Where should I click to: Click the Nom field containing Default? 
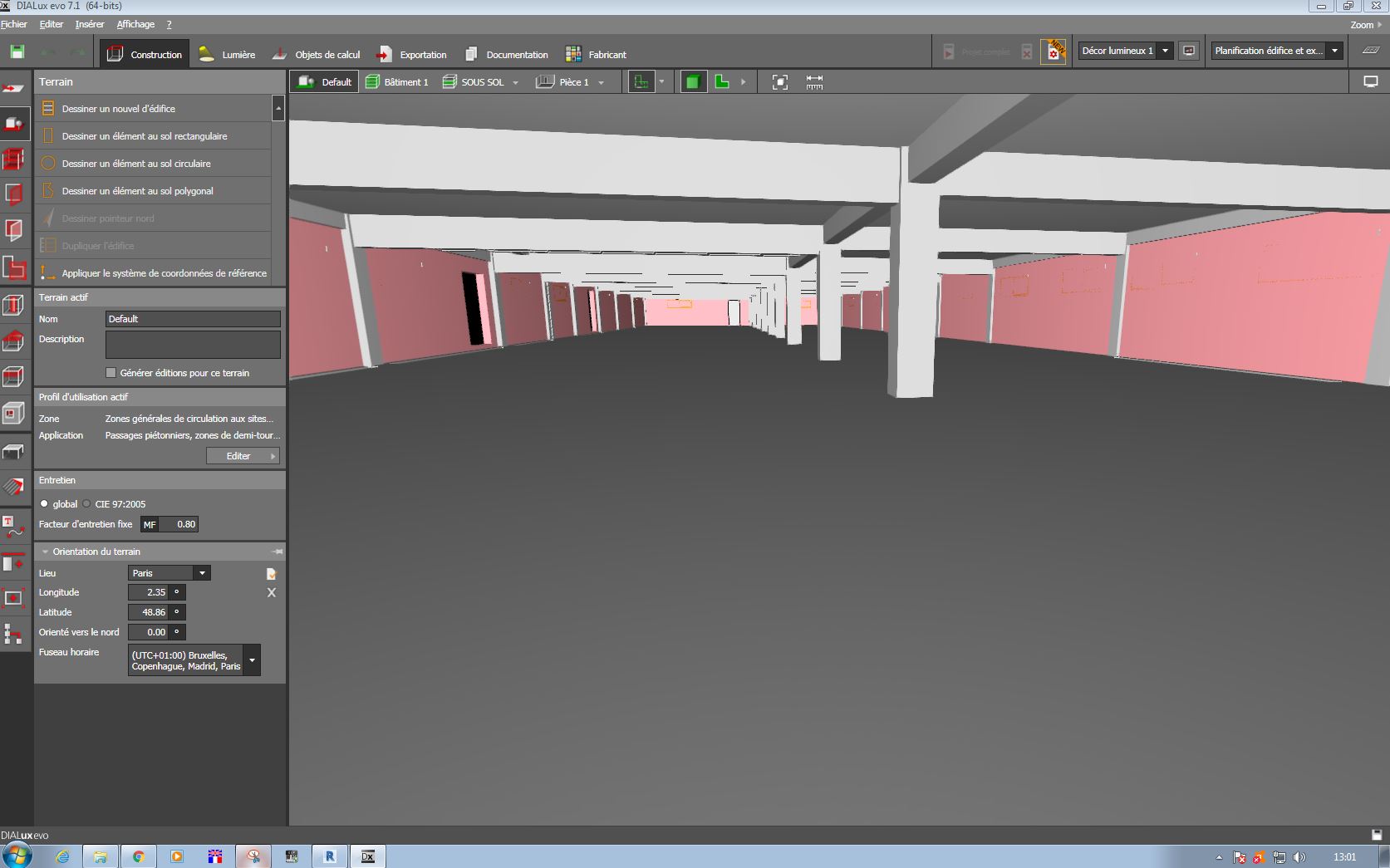point(193,319)
